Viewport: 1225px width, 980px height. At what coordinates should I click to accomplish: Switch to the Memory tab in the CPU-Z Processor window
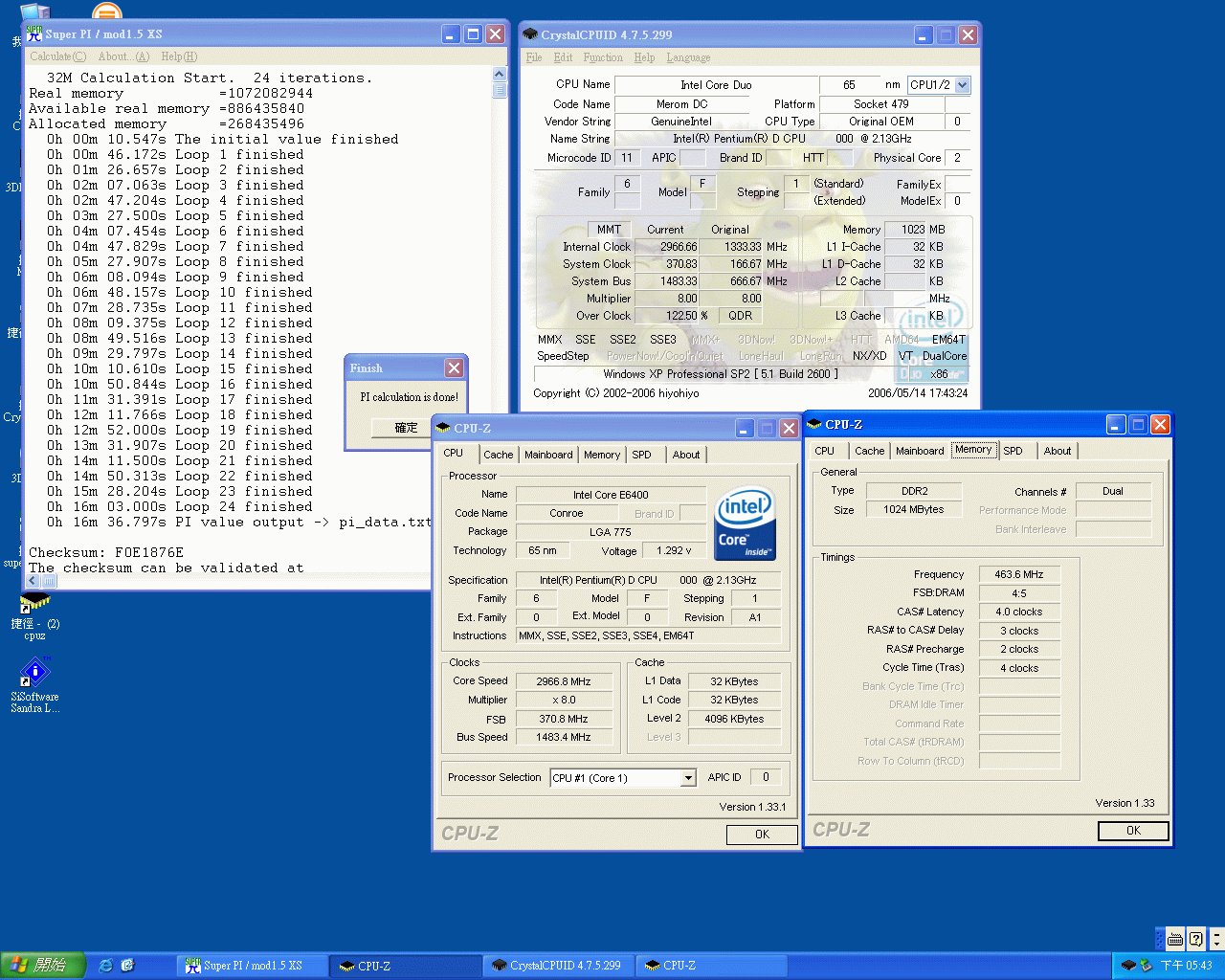click(x=602, y=455)
